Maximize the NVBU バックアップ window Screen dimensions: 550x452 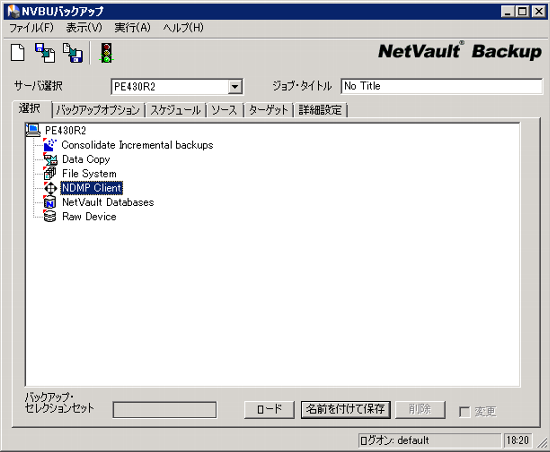(522, 12)
